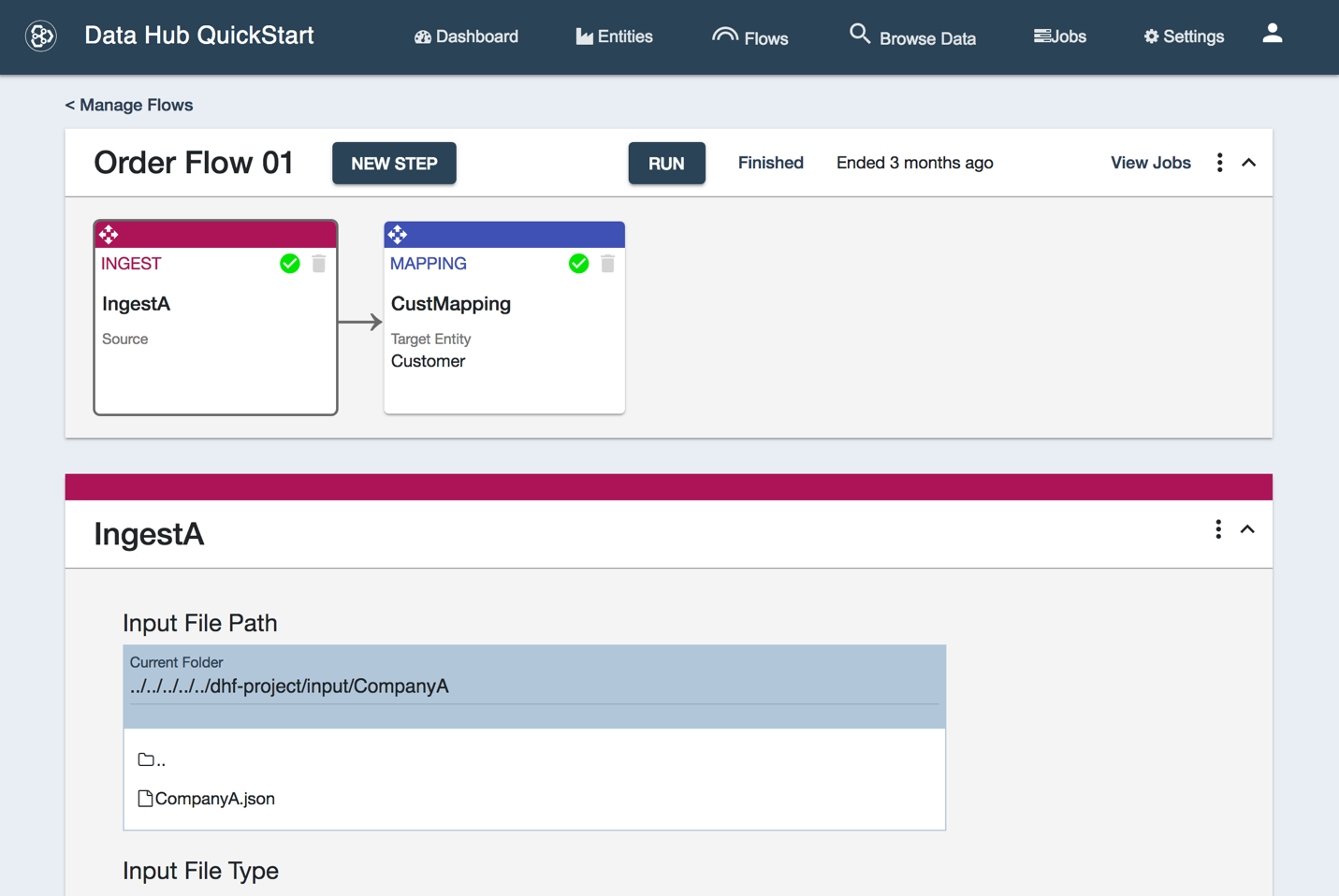Open View Jobs for this flow
The image size is (1339, 896).
coord(1150,162)
